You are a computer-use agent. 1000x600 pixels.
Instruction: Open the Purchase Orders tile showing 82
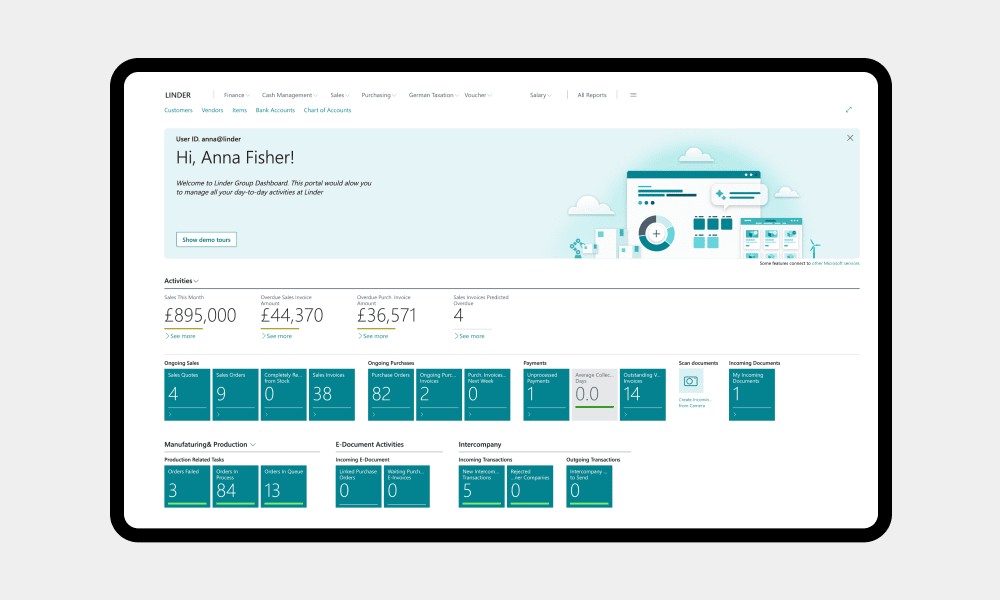pyautogui.click(x=390, y=394)
